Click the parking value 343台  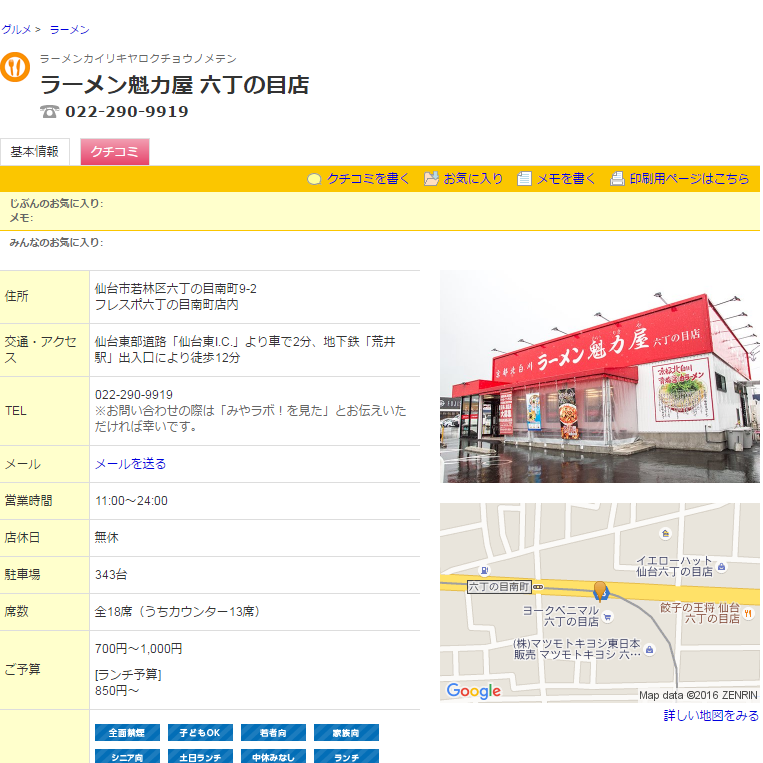(x=111, y=575)
